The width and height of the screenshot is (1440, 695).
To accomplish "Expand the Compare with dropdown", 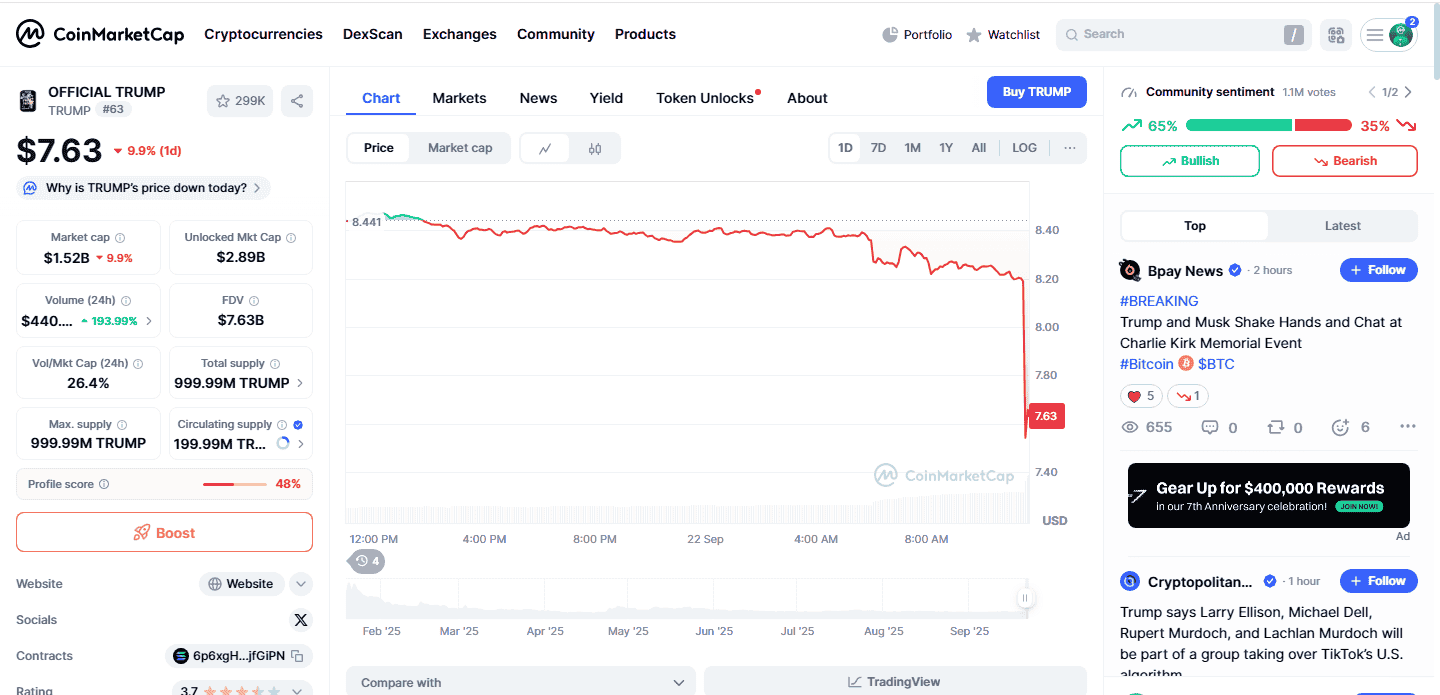I will pyautogui.click(x=520, y=682).
